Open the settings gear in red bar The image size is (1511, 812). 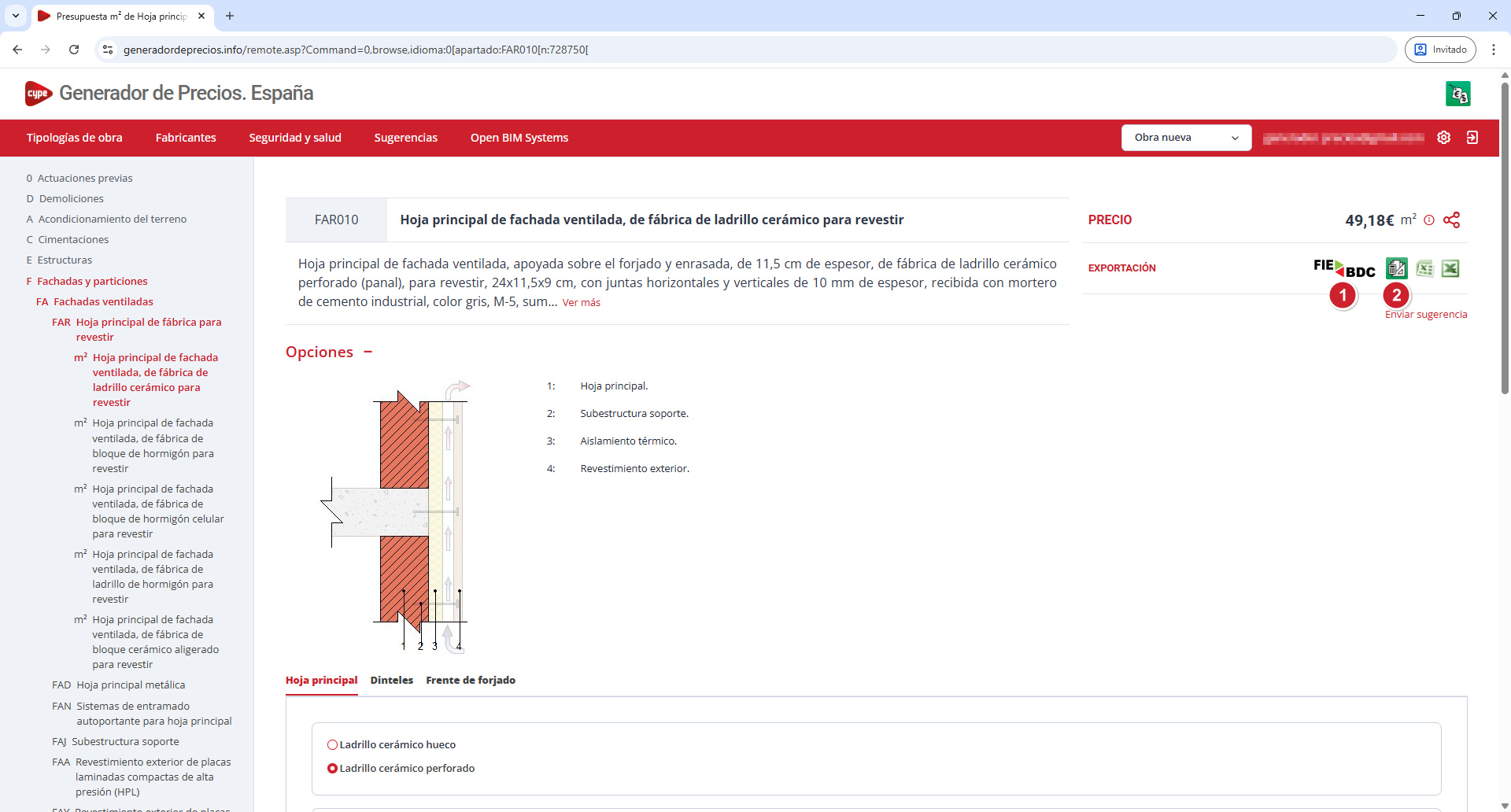tap(1443, 138)
